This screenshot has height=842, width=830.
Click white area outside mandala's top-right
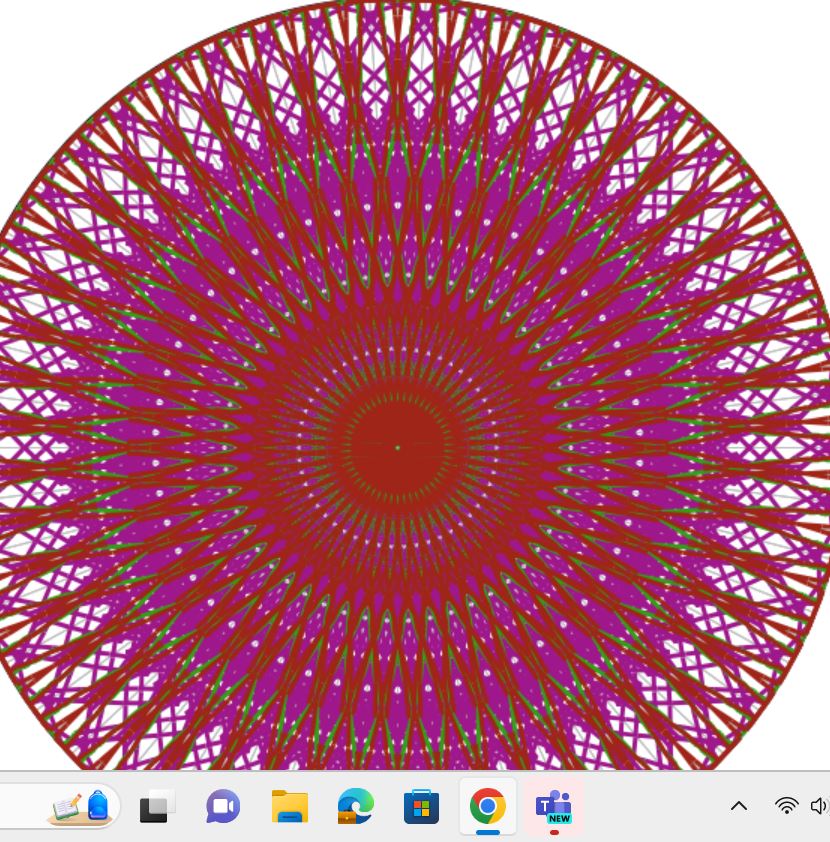pos(790,40)
